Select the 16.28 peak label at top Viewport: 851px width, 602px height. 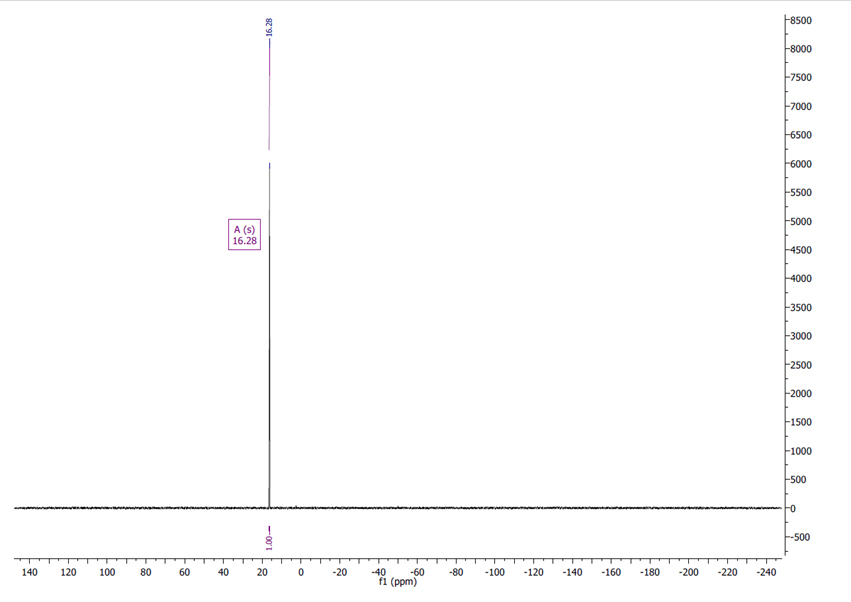coord(269,27)
